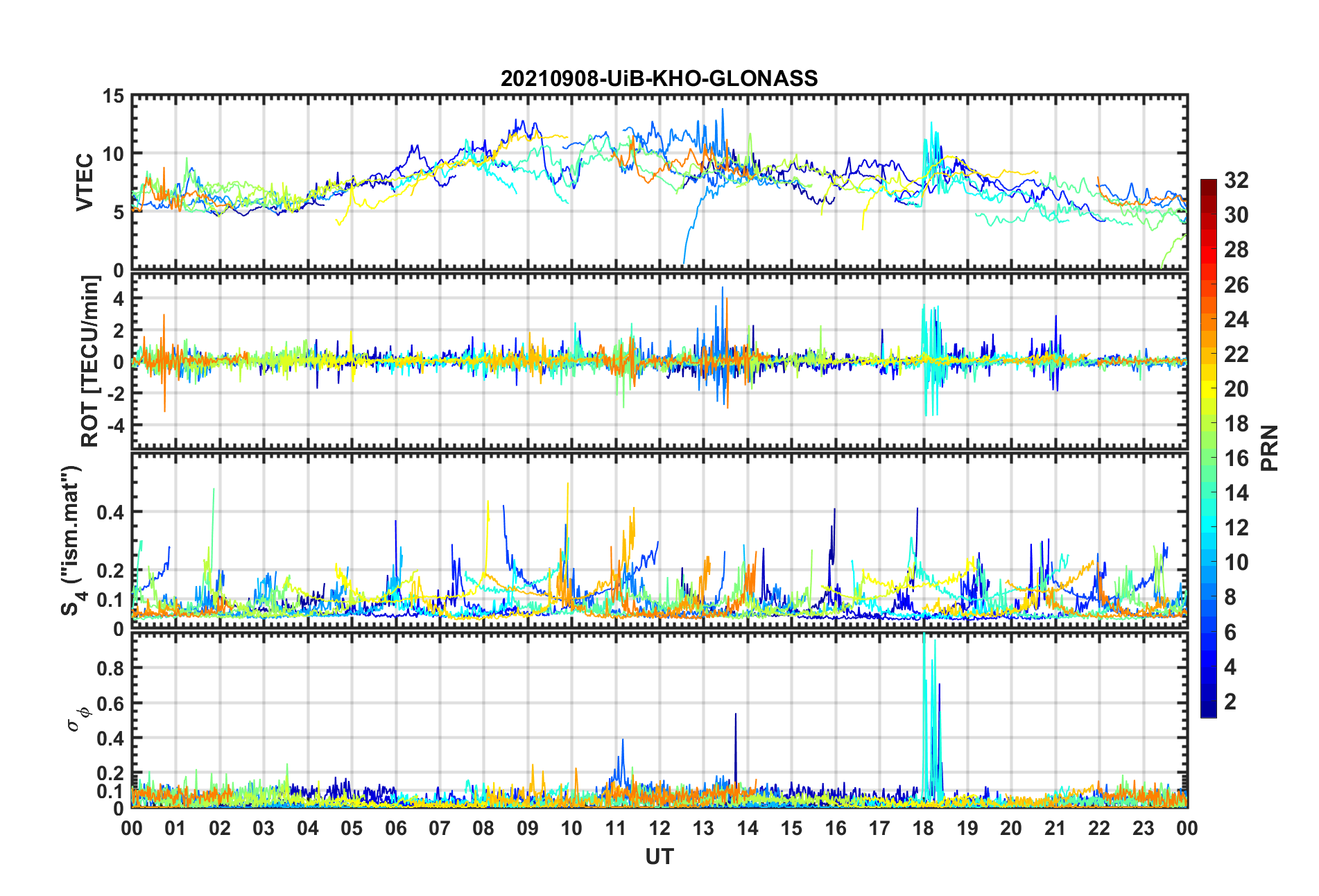Click the 23 hour tick on the UT axis
This screenshot has width=1319, height=896.
point(1144,828)
